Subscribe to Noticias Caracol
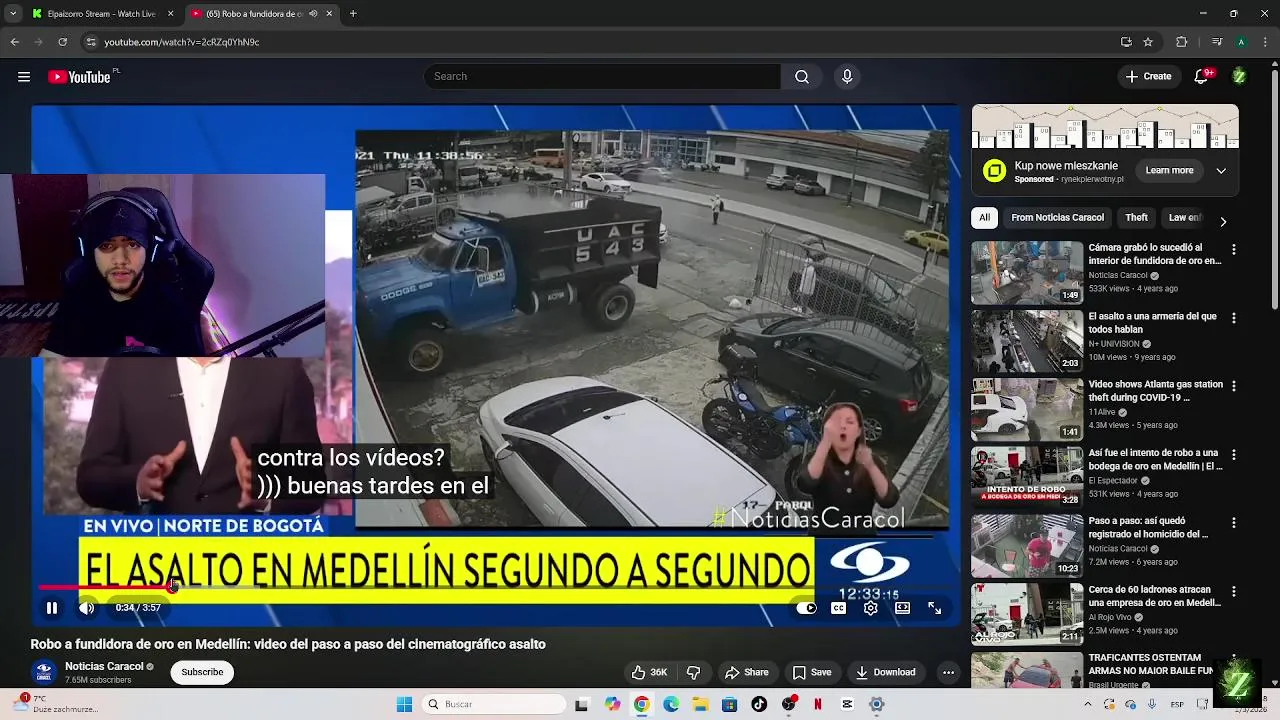The width and height of the screenshot is (1280, 720). pyautogui.click(x=202, y=672)
